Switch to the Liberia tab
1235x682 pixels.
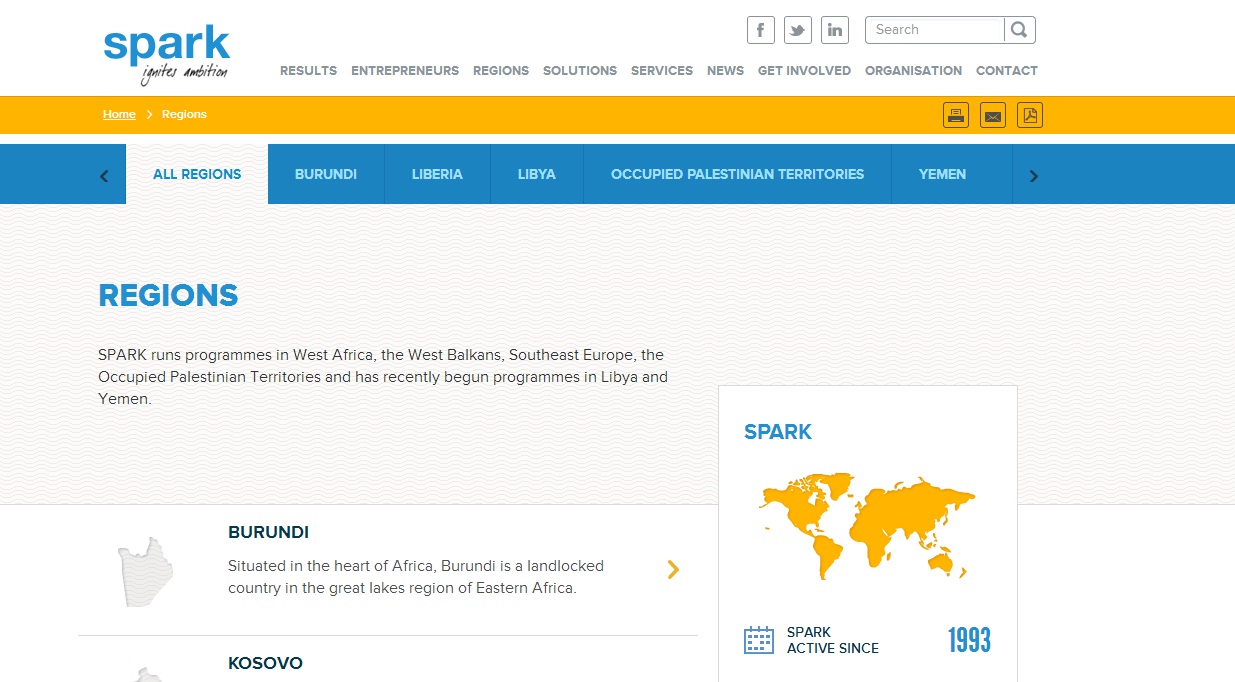point(437,174)
